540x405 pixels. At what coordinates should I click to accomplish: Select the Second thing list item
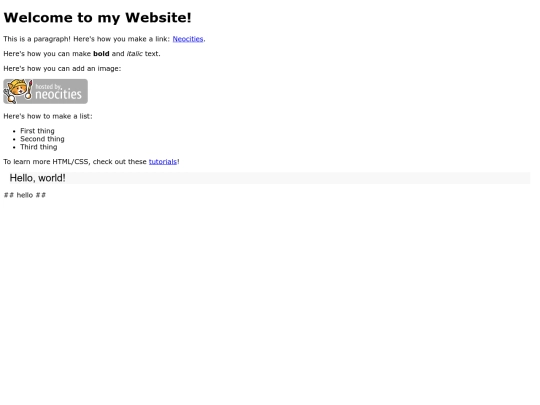coord(42,139)
